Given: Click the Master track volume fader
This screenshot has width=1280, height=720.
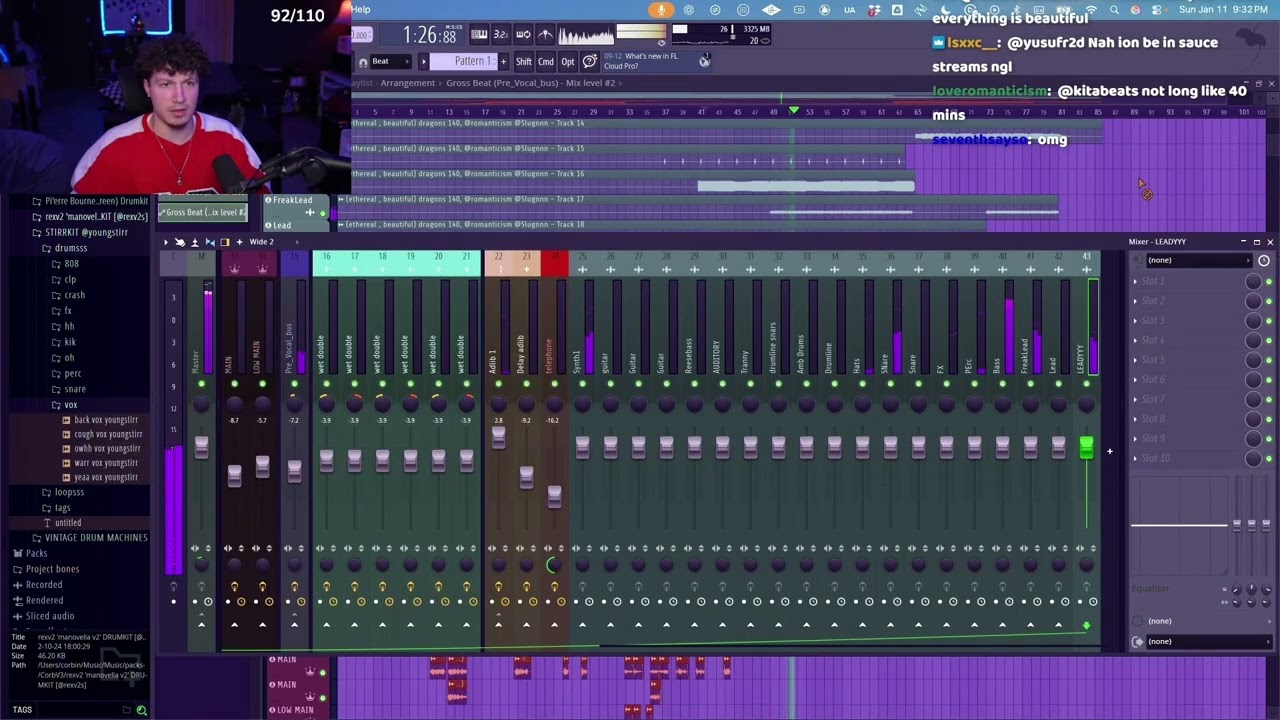Looking at the screenshot, I should tap(201, 447).
